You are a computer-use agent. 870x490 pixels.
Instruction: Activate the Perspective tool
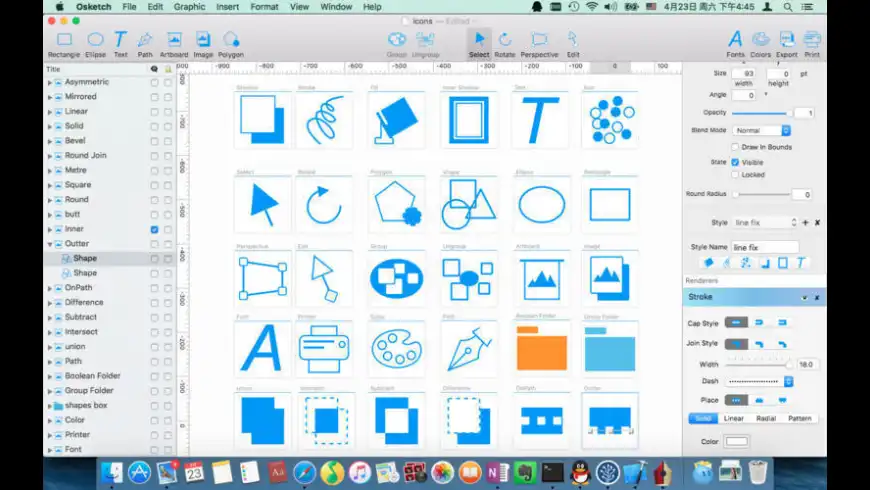tap(539, 41)
